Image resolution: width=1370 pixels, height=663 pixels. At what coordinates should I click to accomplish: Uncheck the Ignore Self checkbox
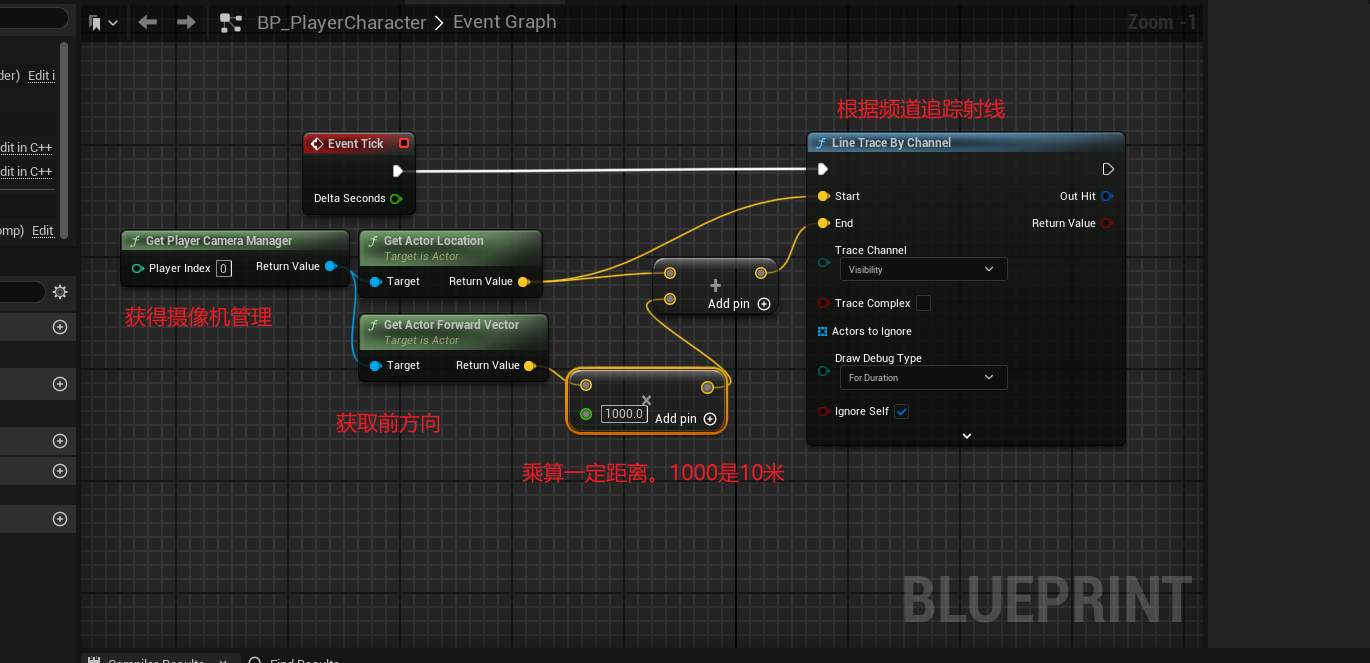coord(901,411)
